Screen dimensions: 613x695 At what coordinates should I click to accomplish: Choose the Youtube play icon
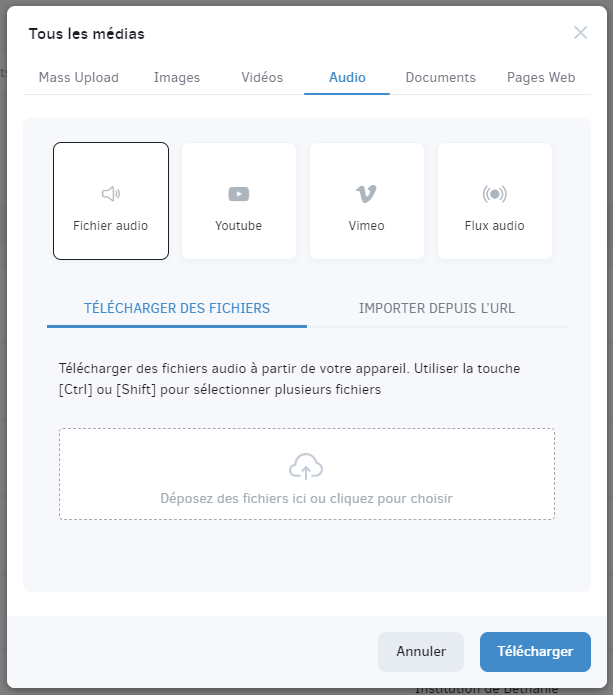coord(238,194)
